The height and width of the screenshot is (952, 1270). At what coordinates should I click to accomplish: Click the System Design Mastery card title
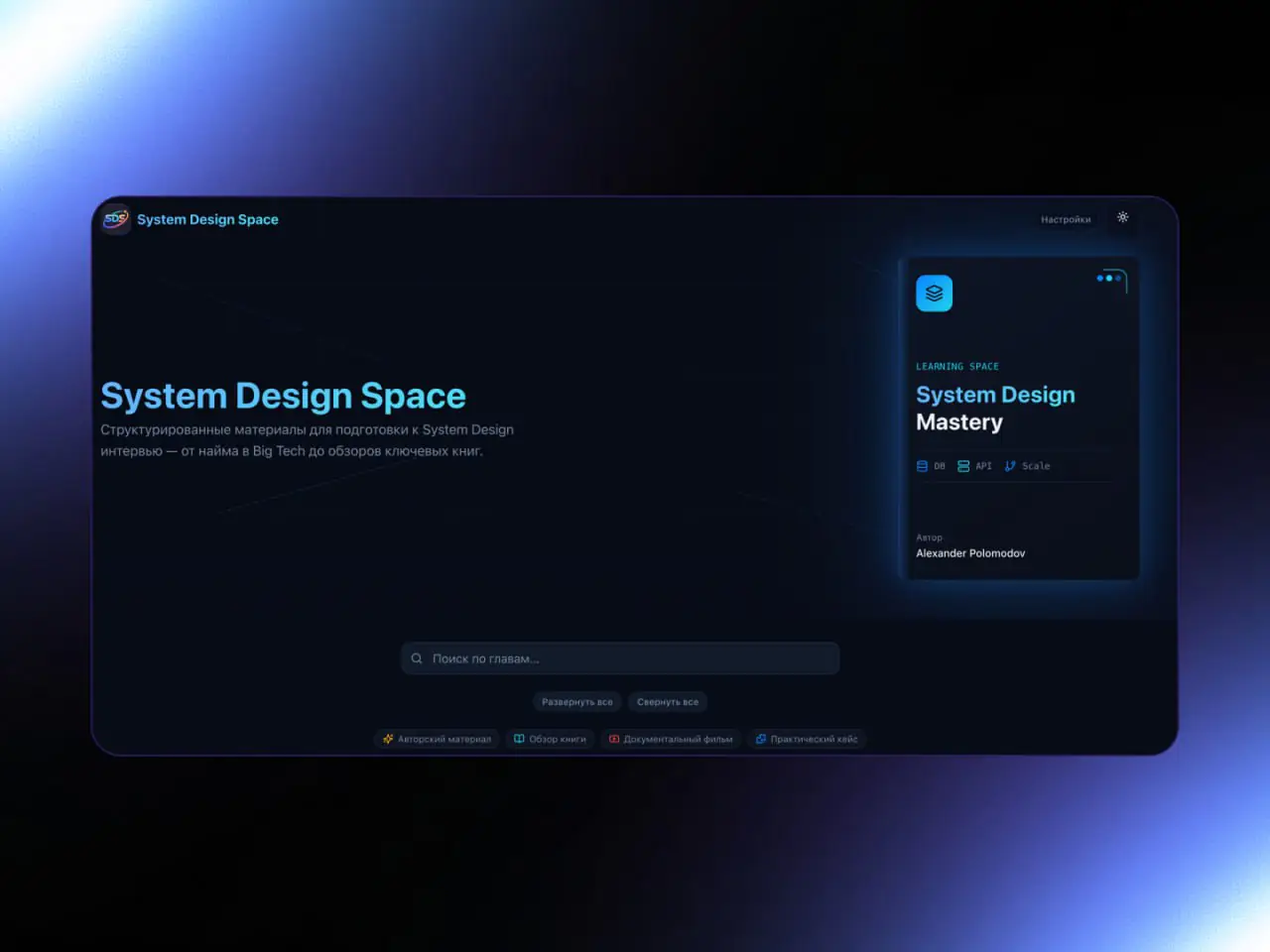[994, 408]
